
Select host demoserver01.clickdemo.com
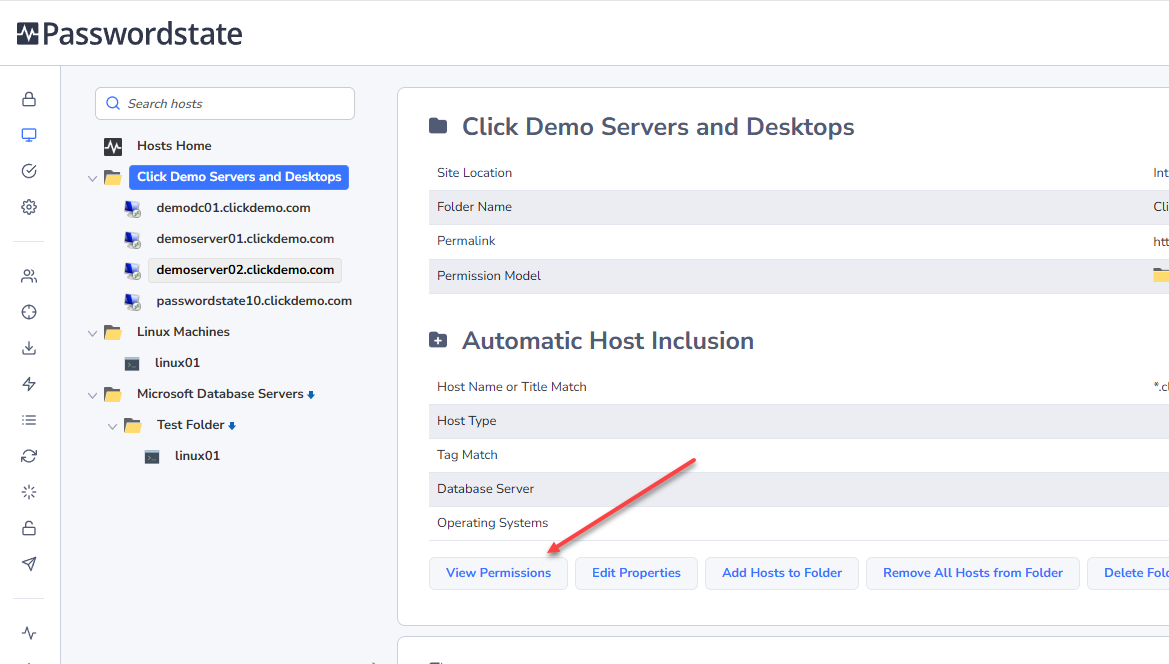point(245,239)
